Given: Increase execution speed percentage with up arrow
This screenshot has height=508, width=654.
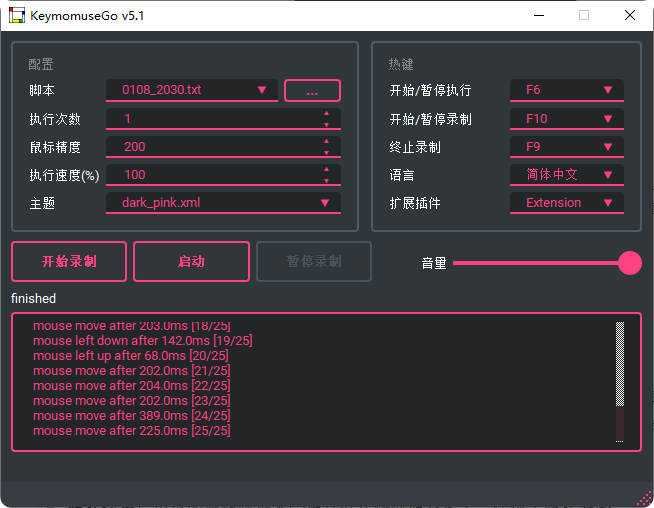Looking at the screenshot, I should pyautogui.click(x=326, y=169).
